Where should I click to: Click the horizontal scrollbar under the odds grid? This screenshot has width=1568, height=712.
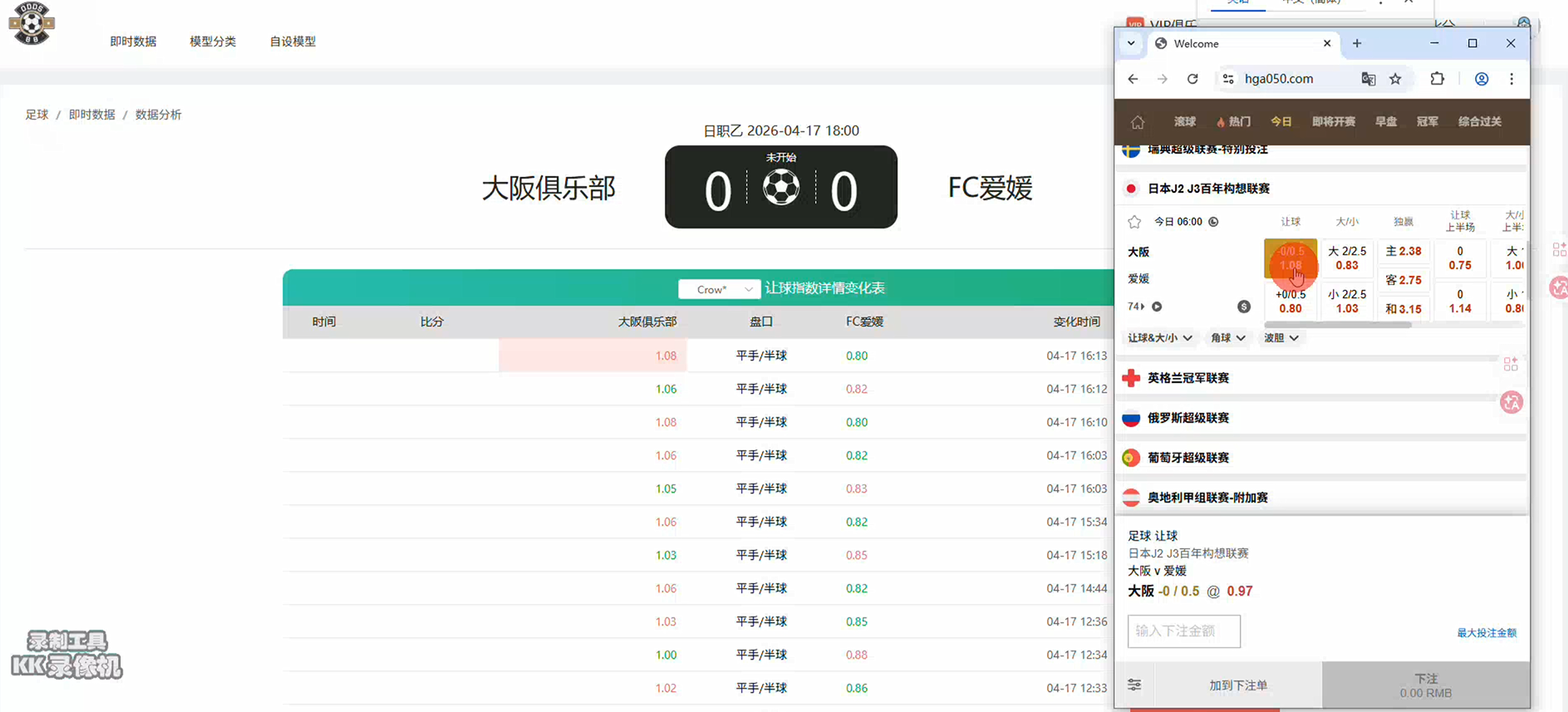(1338, 325)
